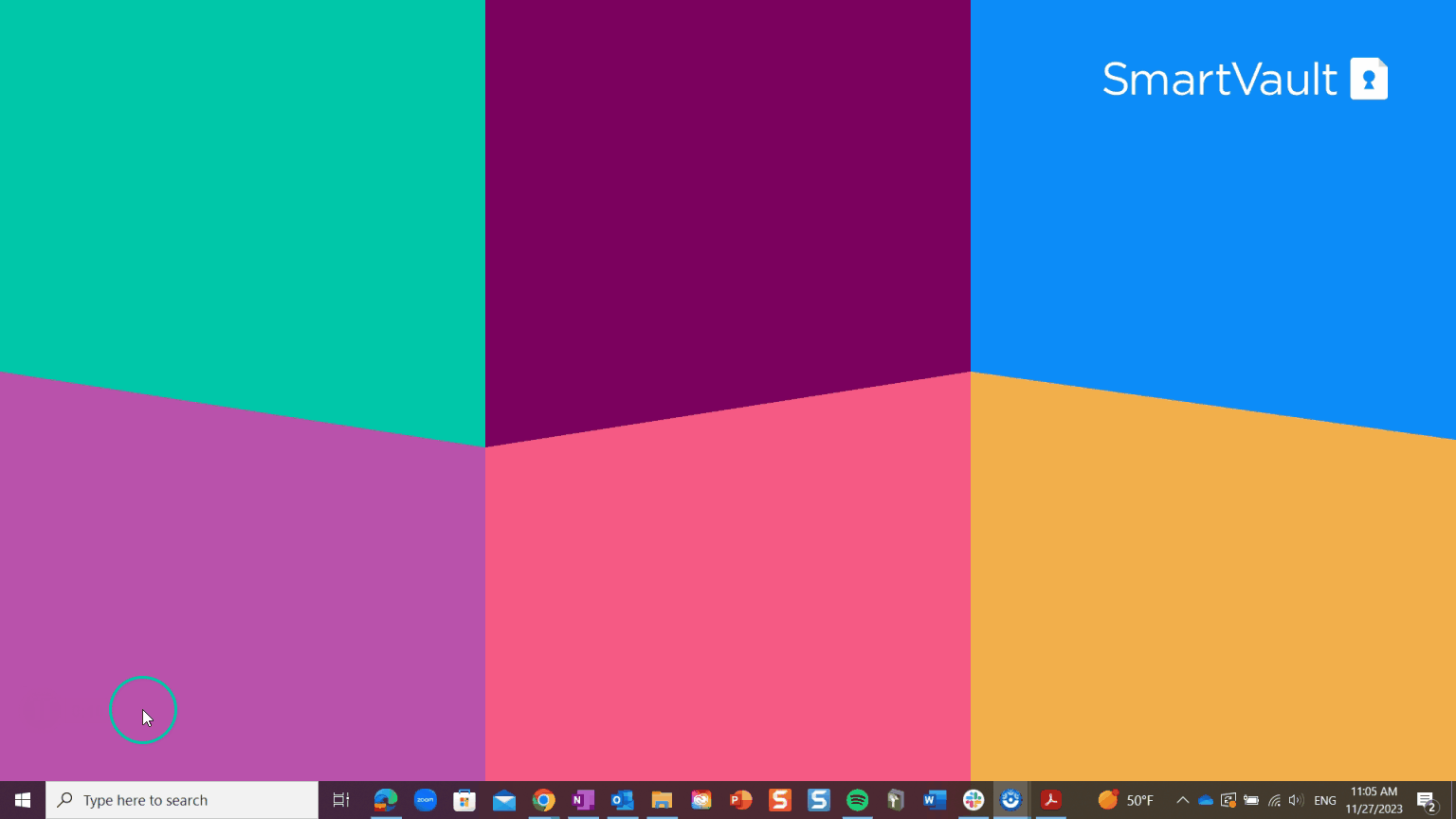The width and height of the screenshot is (1456, 819).
Task: Launch Microsoft Outlook
Action: pos(622,800)
